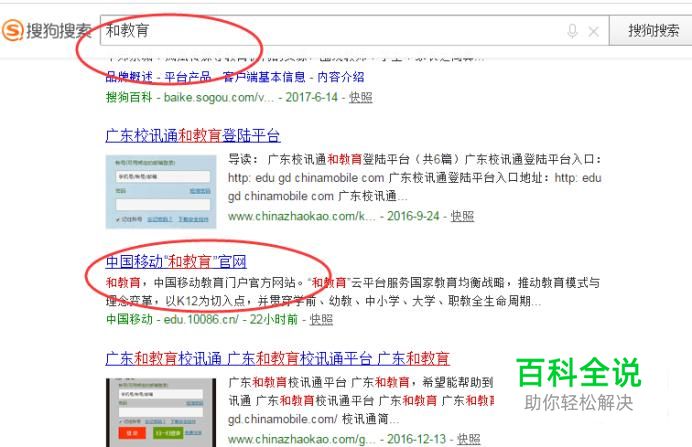Screen dimensions: 692x447
Task: Click the thumbnail of 广东校讯通和教育登陆平台 result
Action: click(161, 192)
